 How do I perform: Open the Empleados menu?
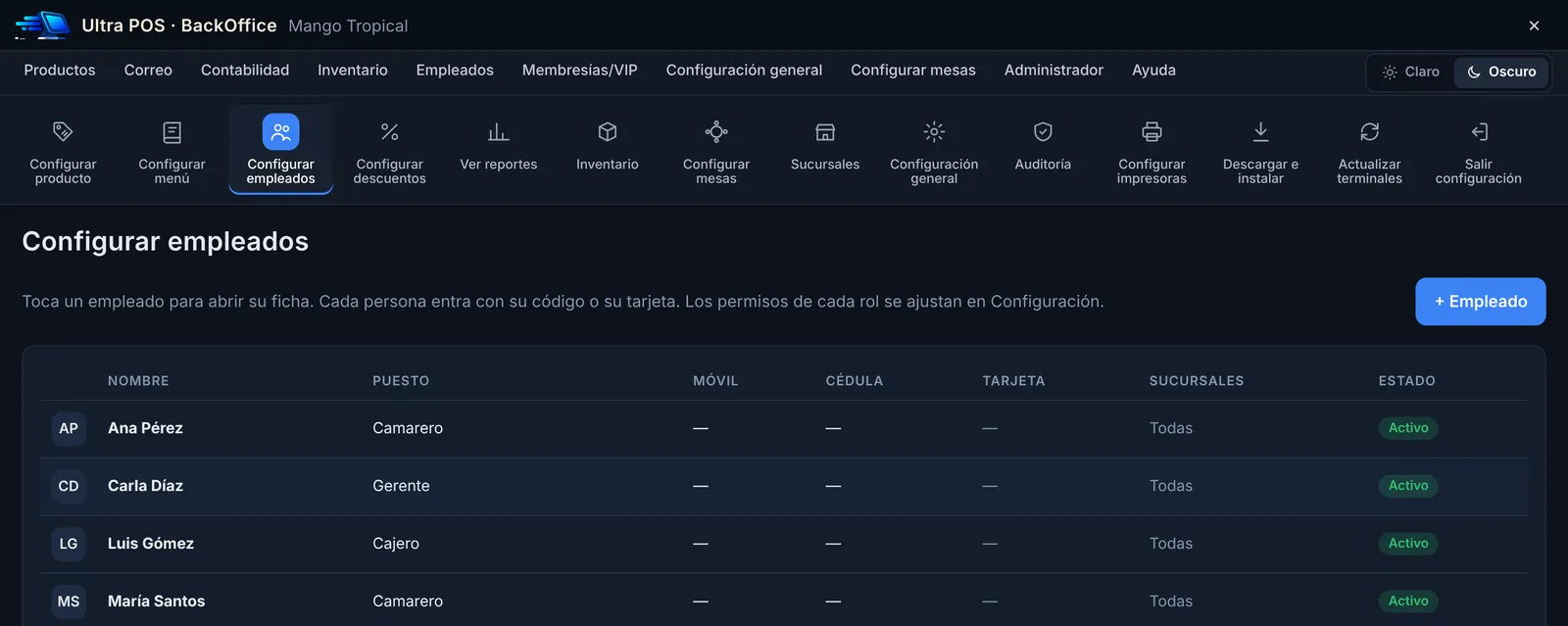pyautogui.click(x=455, y=71)
